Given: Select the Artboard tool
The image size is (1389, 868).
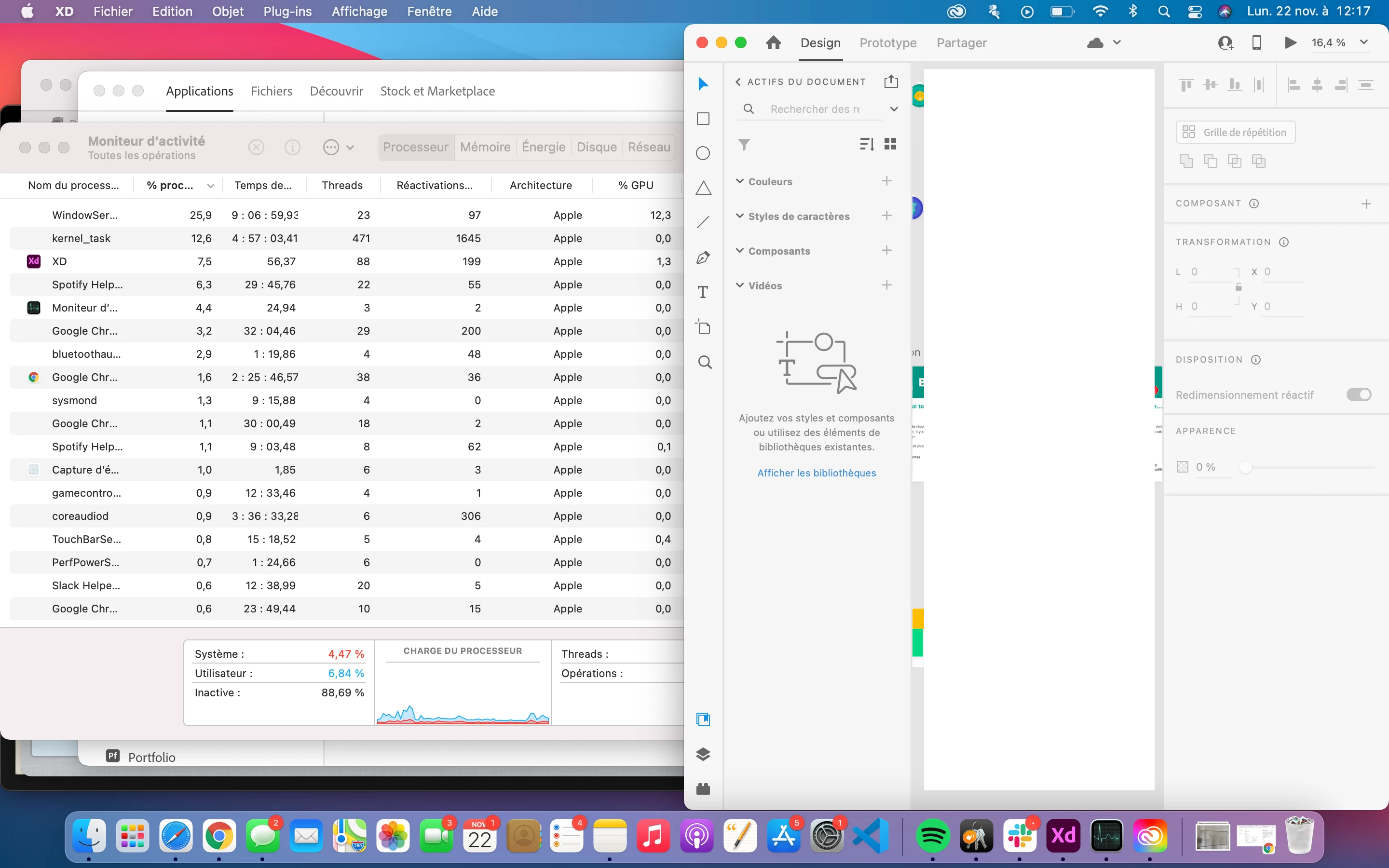Looking at the screenshot, I should 703,327.
